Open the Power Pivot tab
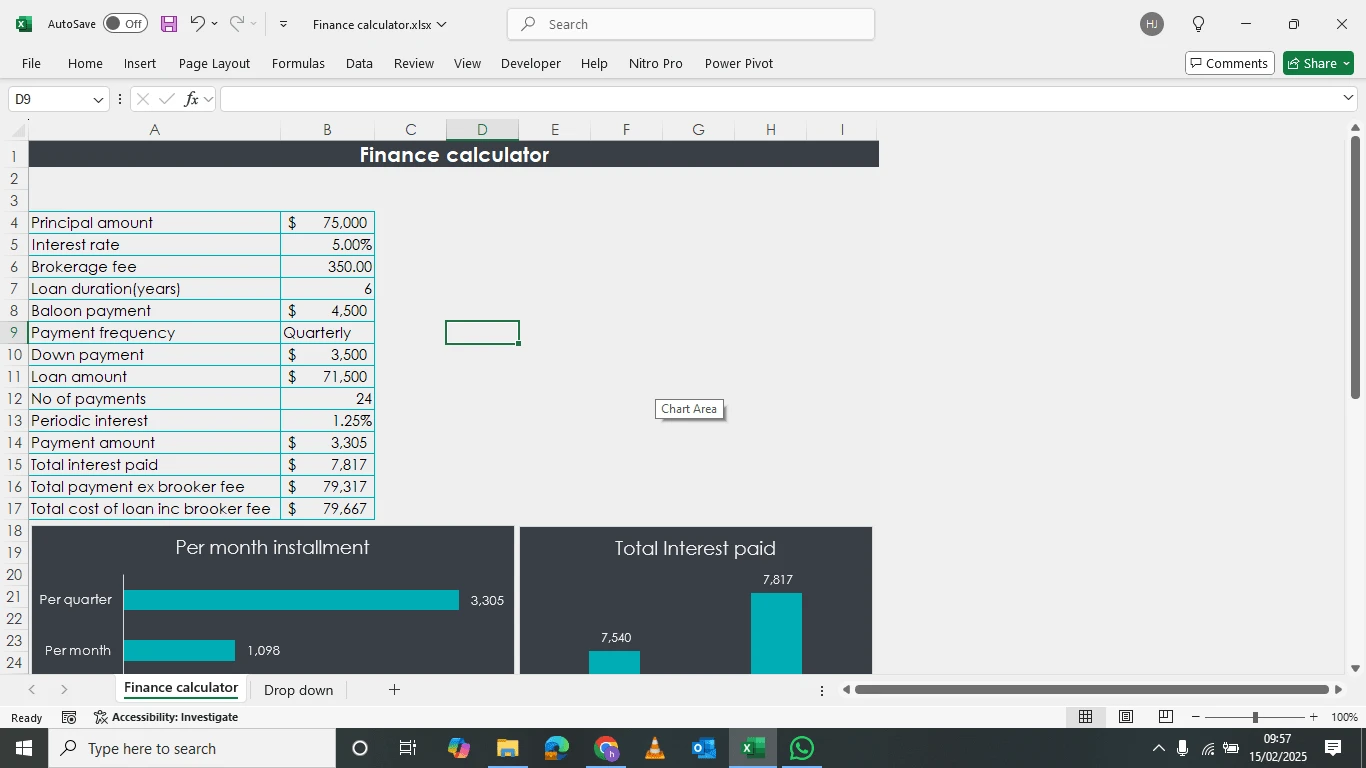Image resolution: width=1366 pixels, height=768 pixels. (739, 63)
